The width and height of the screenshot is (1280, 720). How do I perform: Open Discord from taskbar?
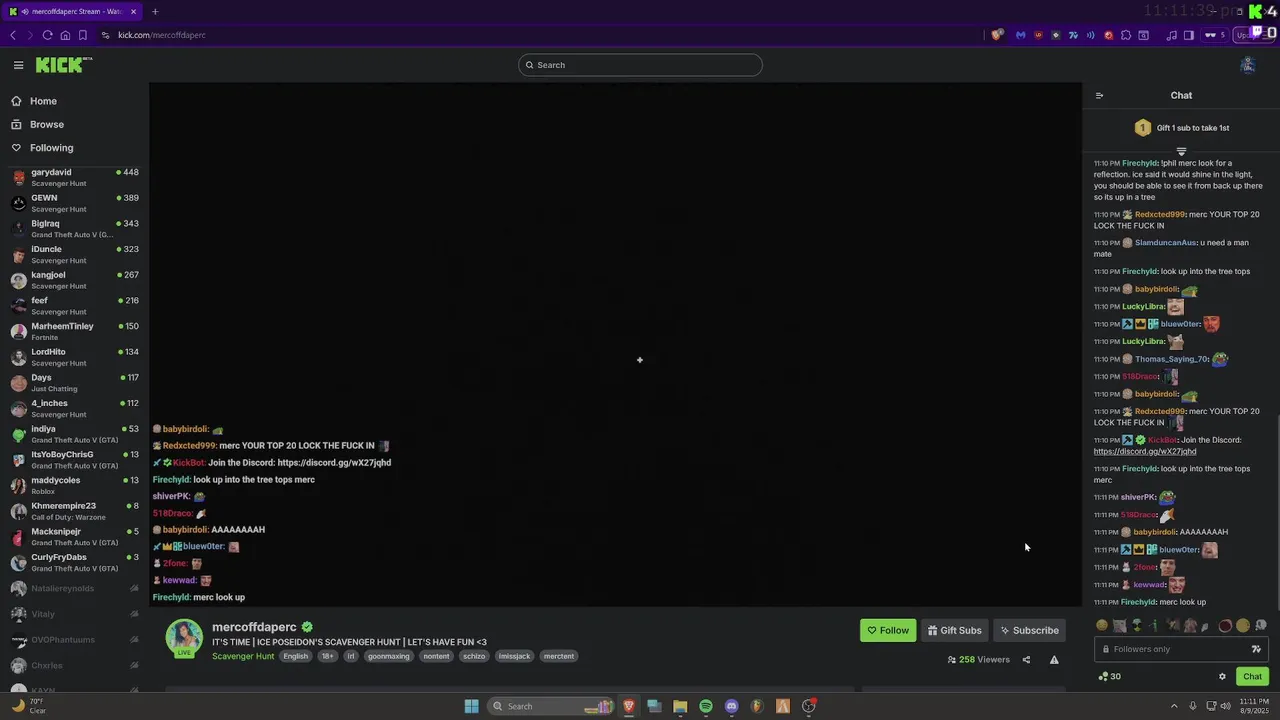[731, 706]
